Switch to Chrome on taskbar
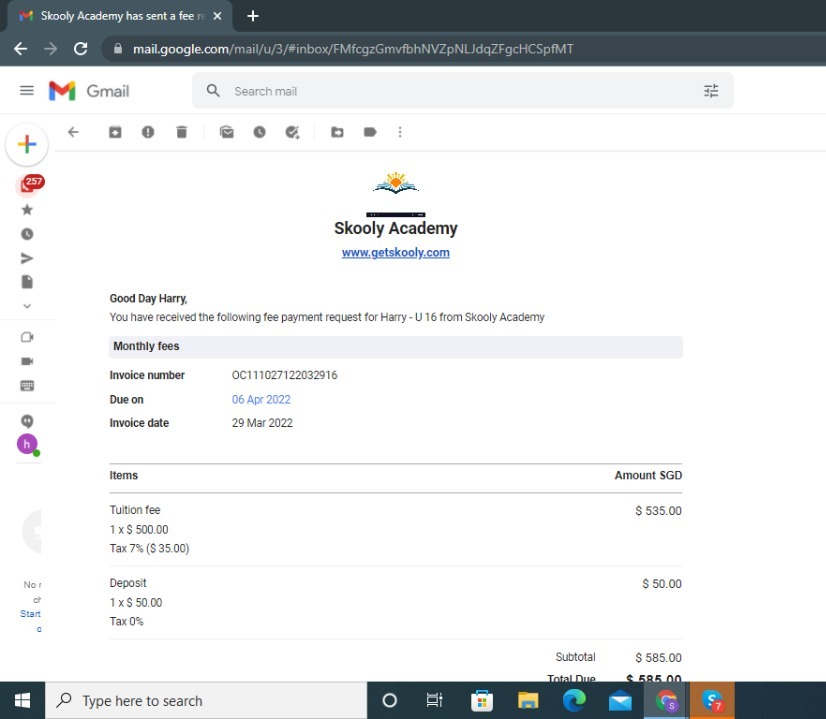Screen dimensions: 826x719 pyautogui.click(x=666, y=701)
